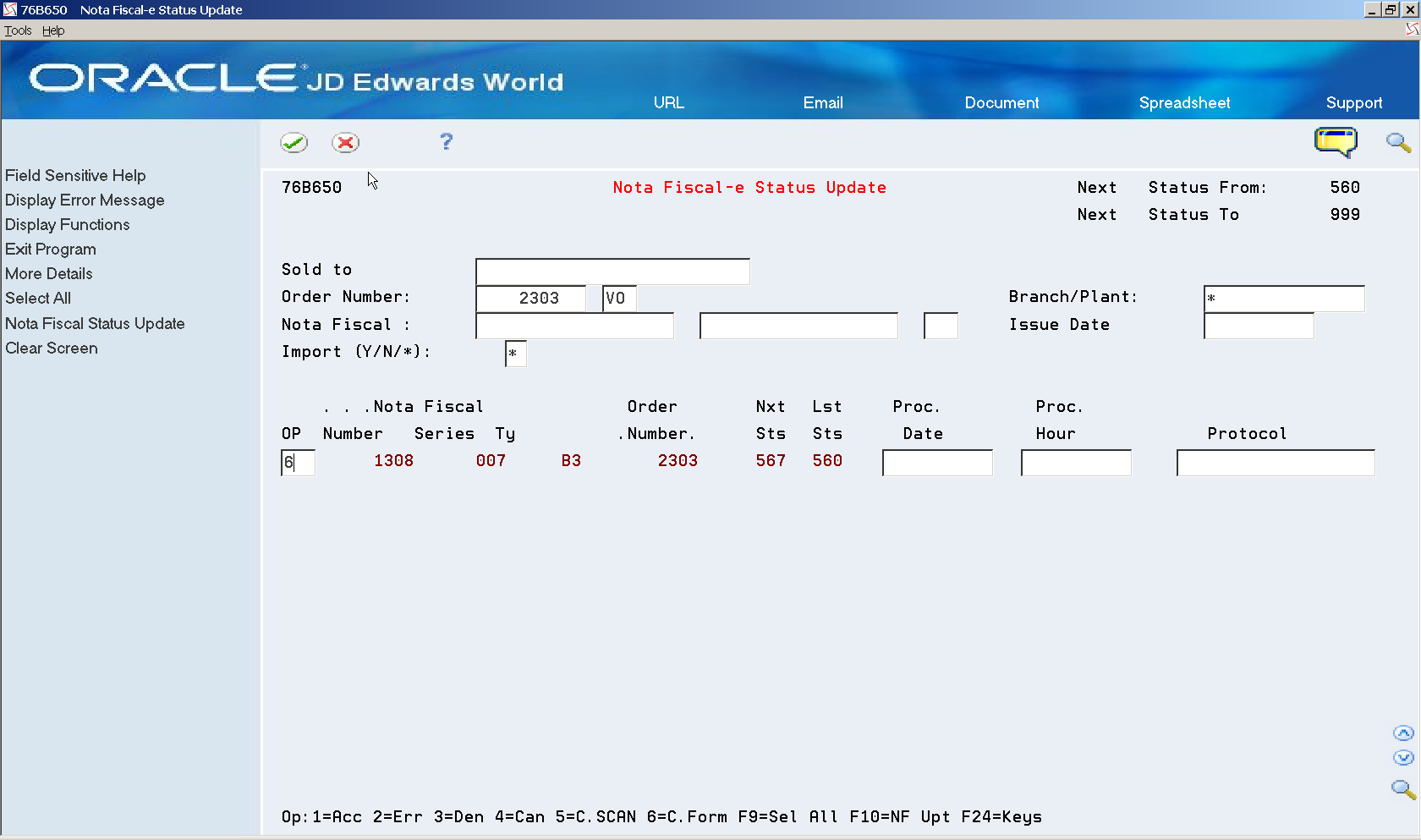Click the Nota Fiscal-e Status Update title

[749, 188]
